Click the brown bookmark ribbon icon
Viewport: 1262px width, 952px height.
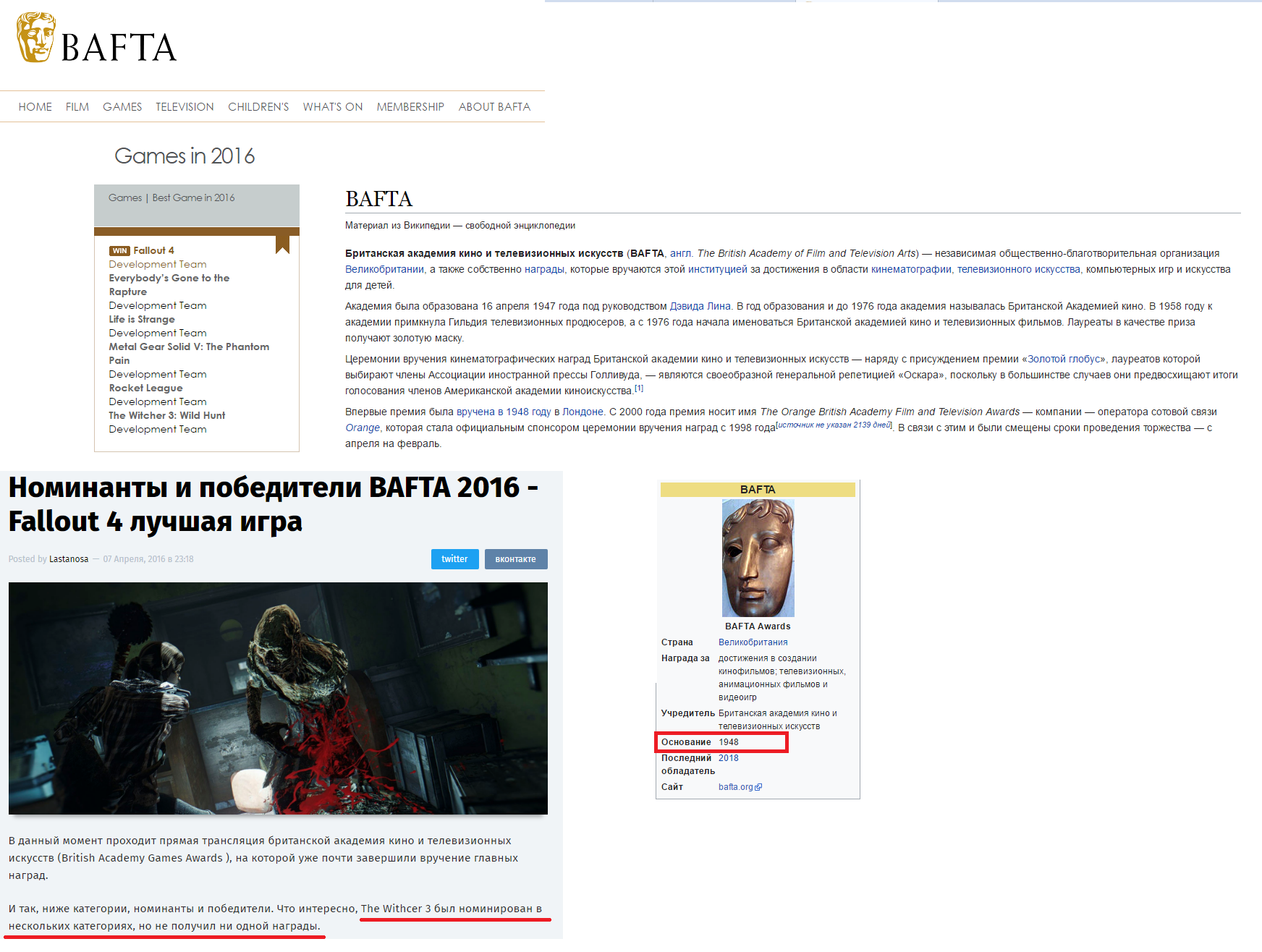pyautogui.click(x=282, y=245)
